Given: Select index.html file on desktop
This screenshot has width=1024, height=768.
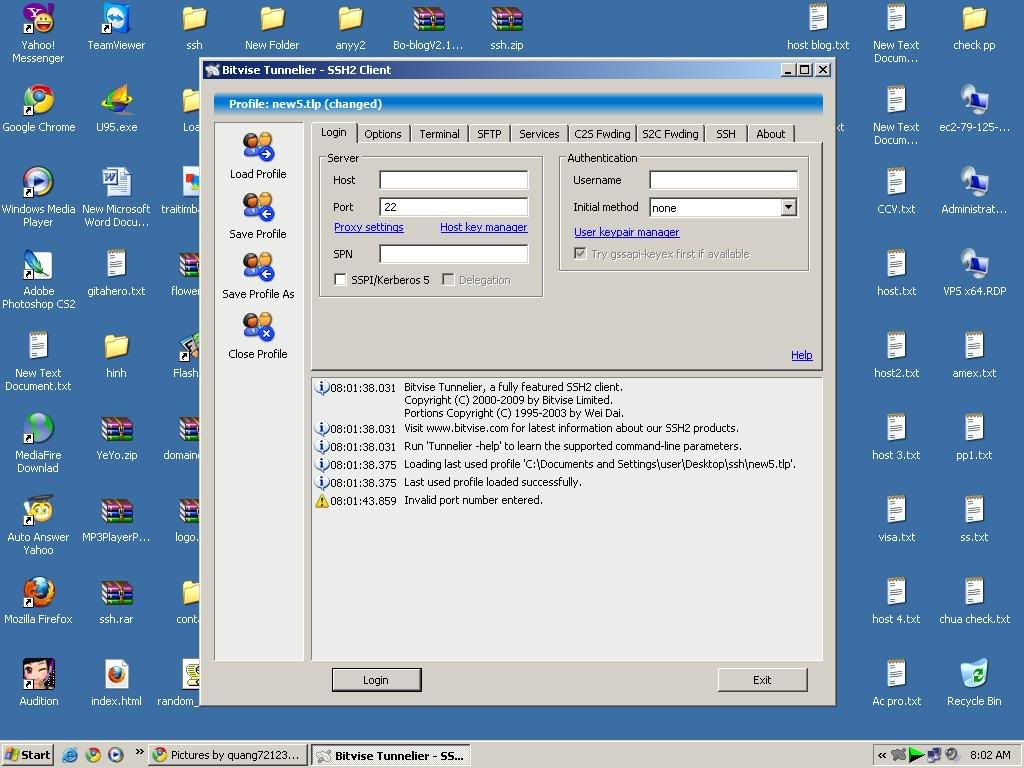Looking at the screenshot, I should (x=116, y=682).
